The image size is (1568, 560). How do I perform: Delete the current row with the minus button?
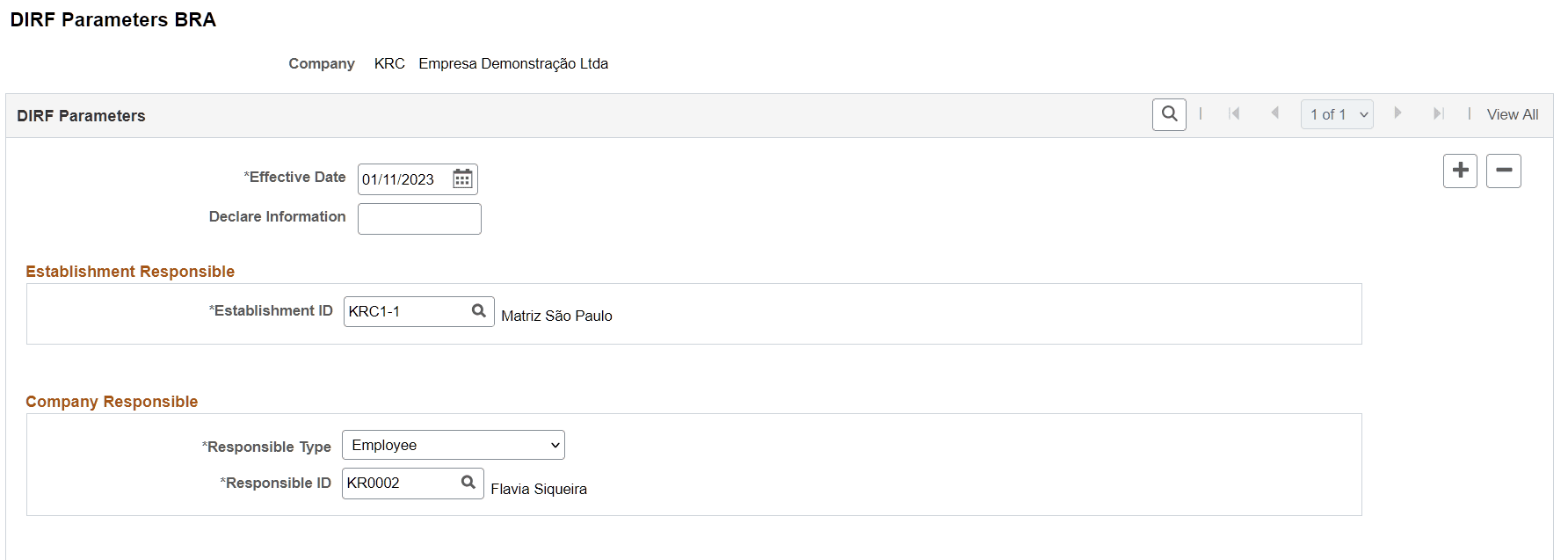point(1504,171)
